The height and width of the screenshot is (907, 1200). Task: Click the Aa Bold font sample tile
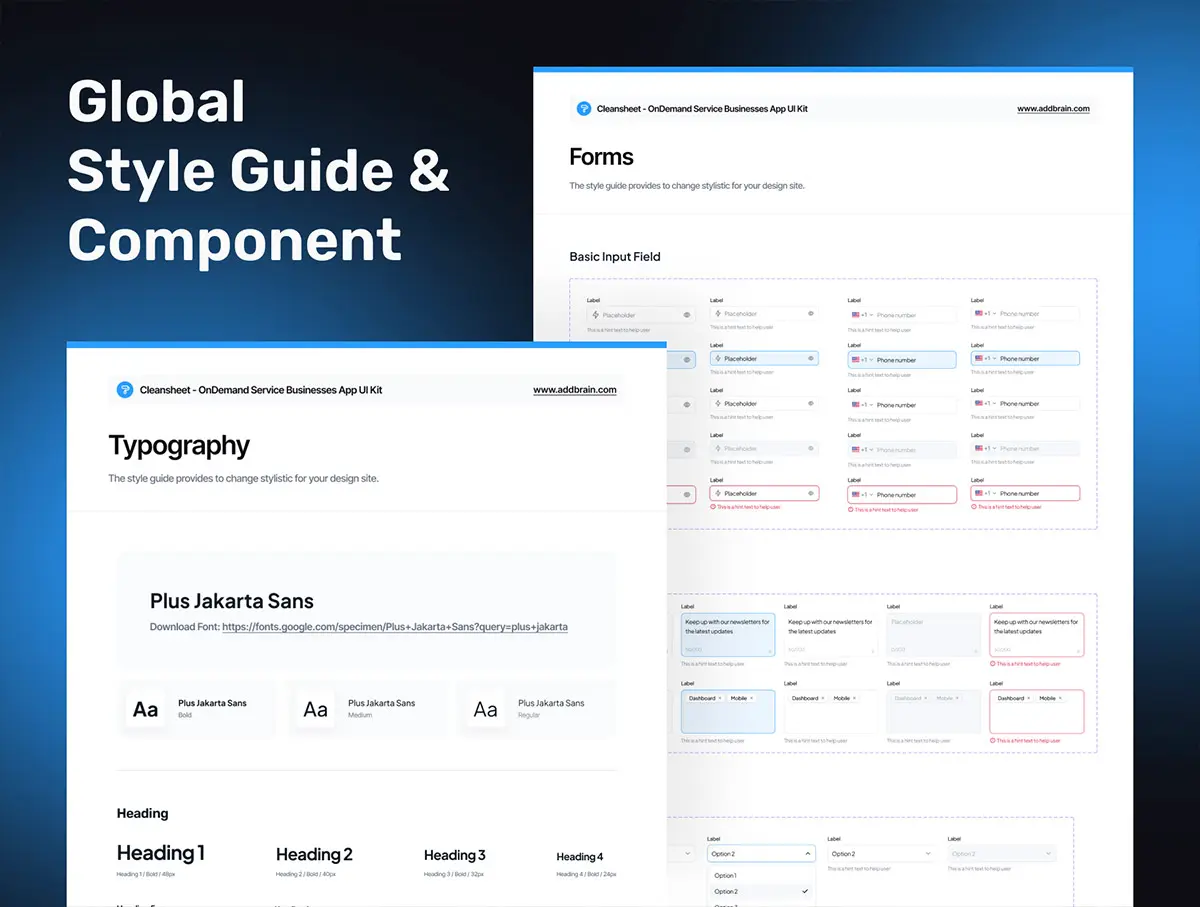tap(146, 710)
